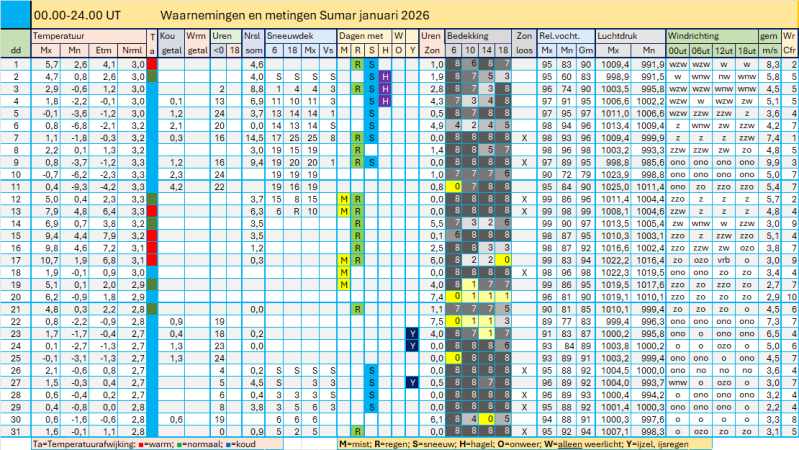
Task: Click the blue S snow marker on day 5
Action: (x=371, y=113)
